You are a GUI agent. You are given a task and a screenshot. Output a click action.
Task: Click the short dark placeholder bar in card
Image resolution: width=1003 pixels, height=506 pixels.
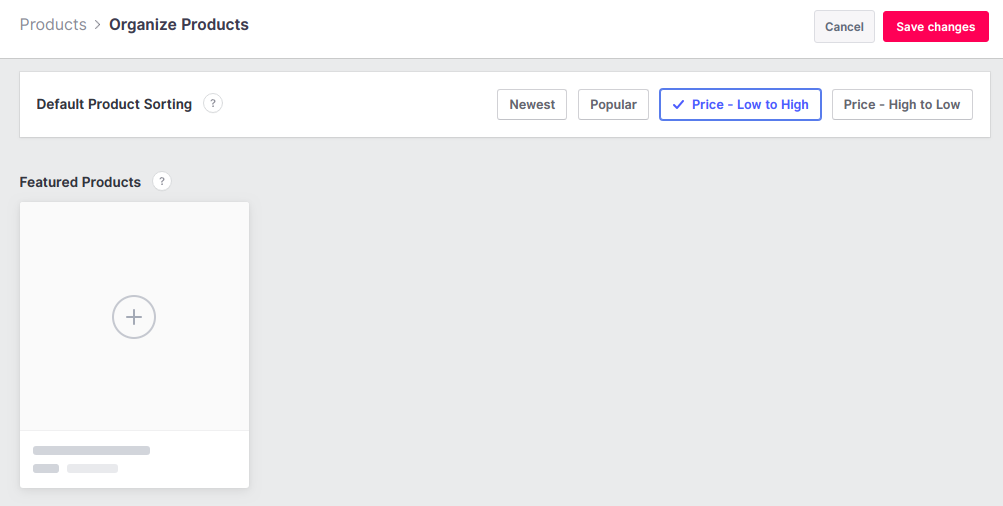pyautogui.click(x=46, y=468)
